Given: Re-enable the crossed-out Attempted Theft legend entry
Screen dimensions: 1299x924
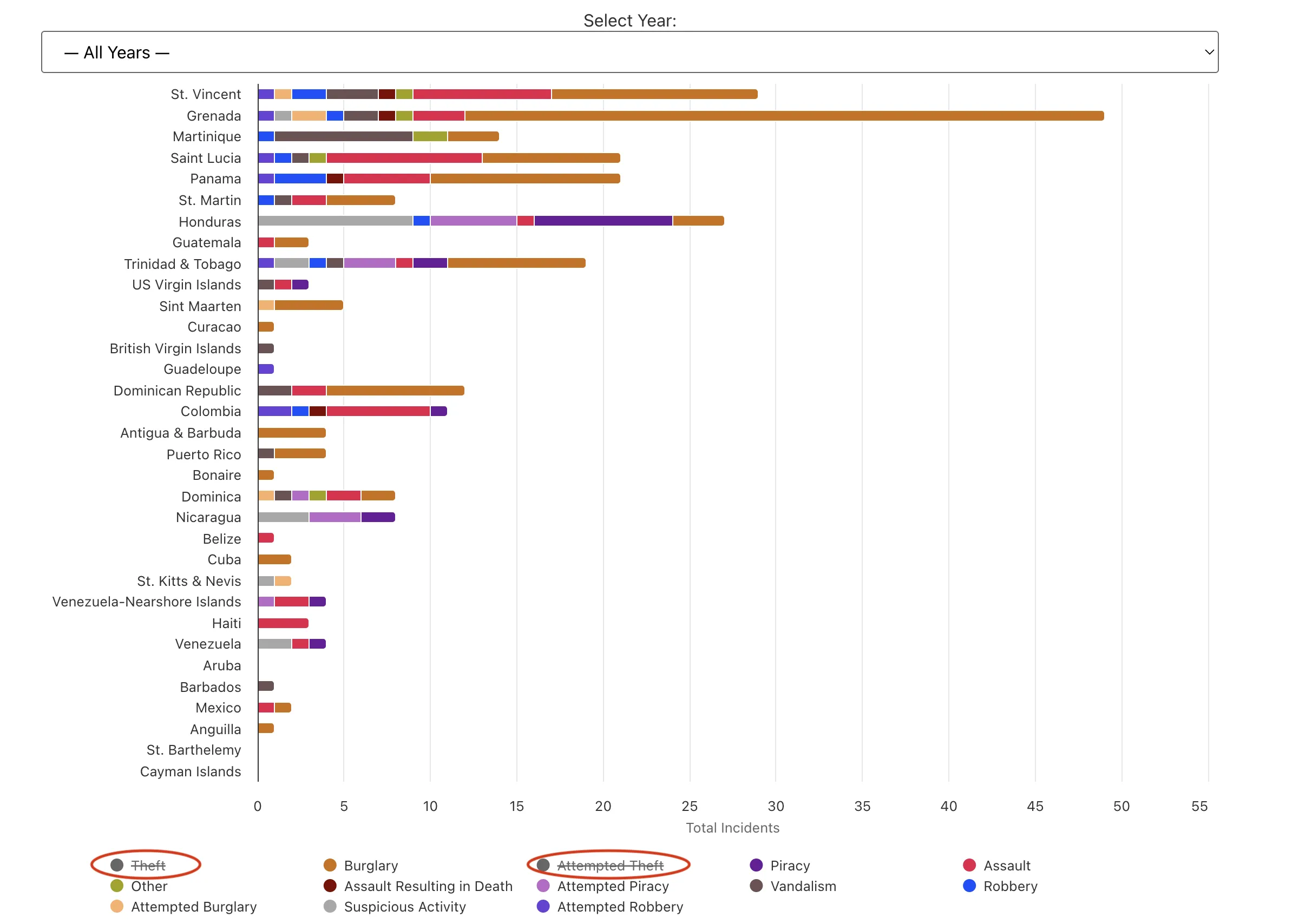Looking at the screenshot, I should click(x=611, y=866).
